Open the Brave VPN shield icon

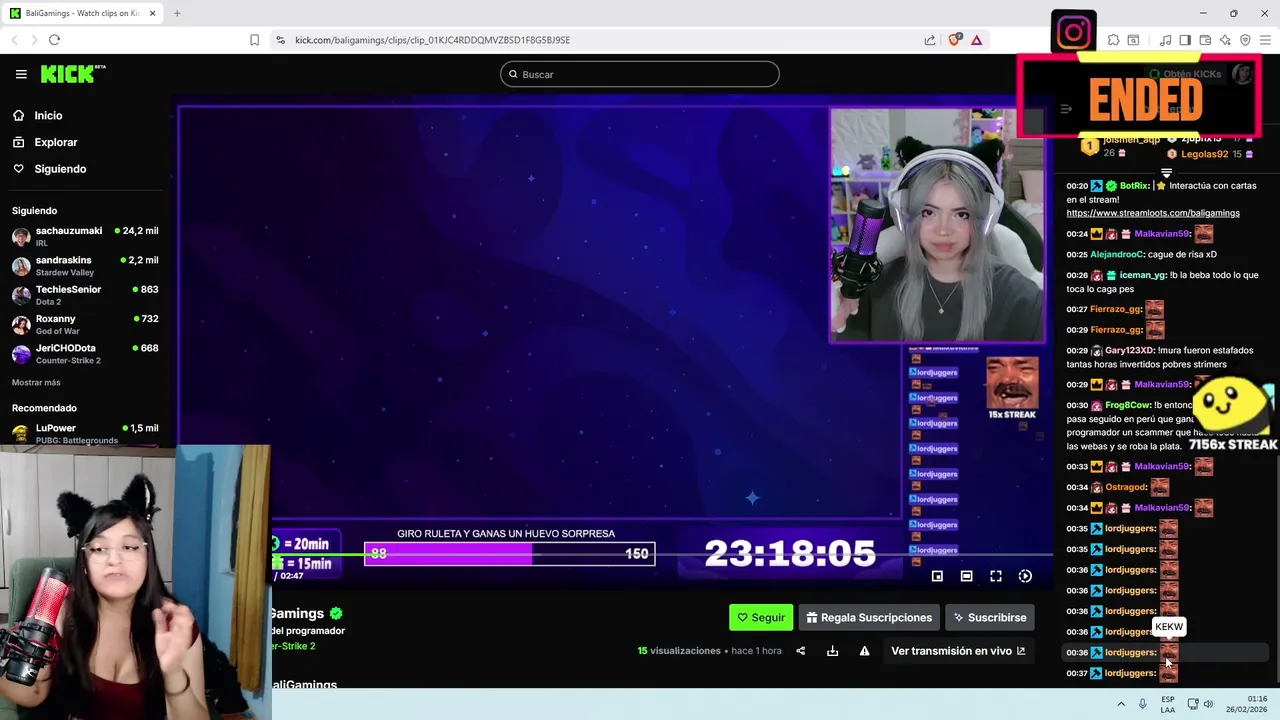(1245, 40)
